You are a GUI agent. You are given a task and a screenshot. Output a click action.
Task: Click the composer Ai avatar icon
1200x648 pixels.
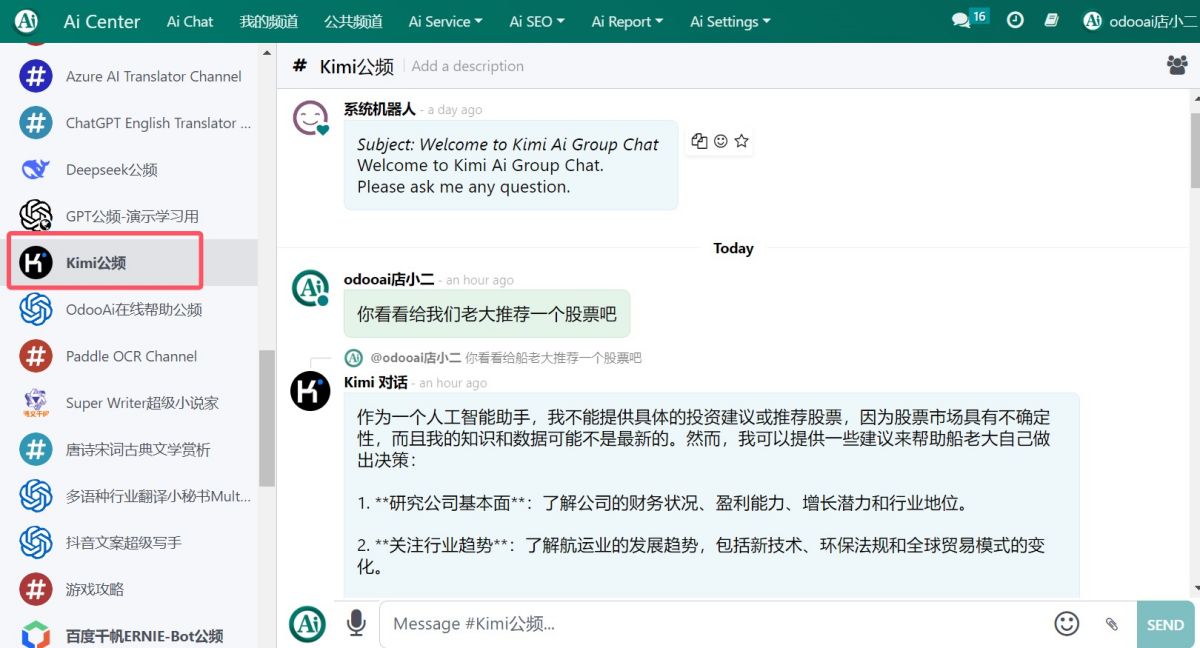pos(308,623)
